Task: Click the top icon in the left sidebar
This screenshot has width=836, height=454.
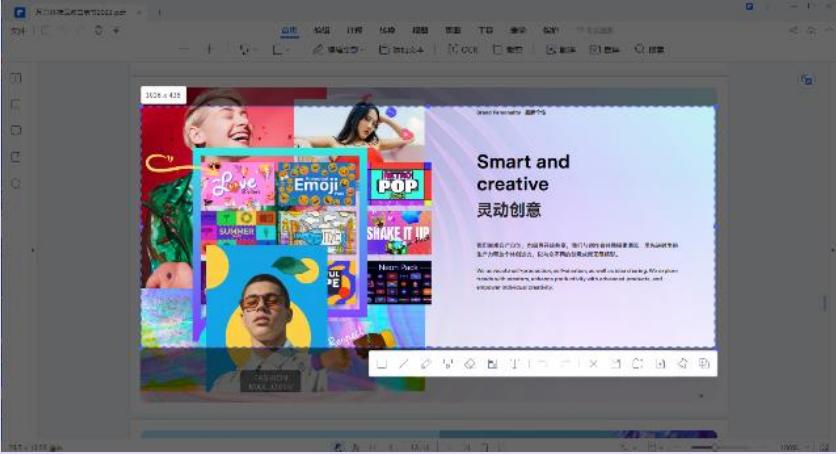Action: pos(16,78)
